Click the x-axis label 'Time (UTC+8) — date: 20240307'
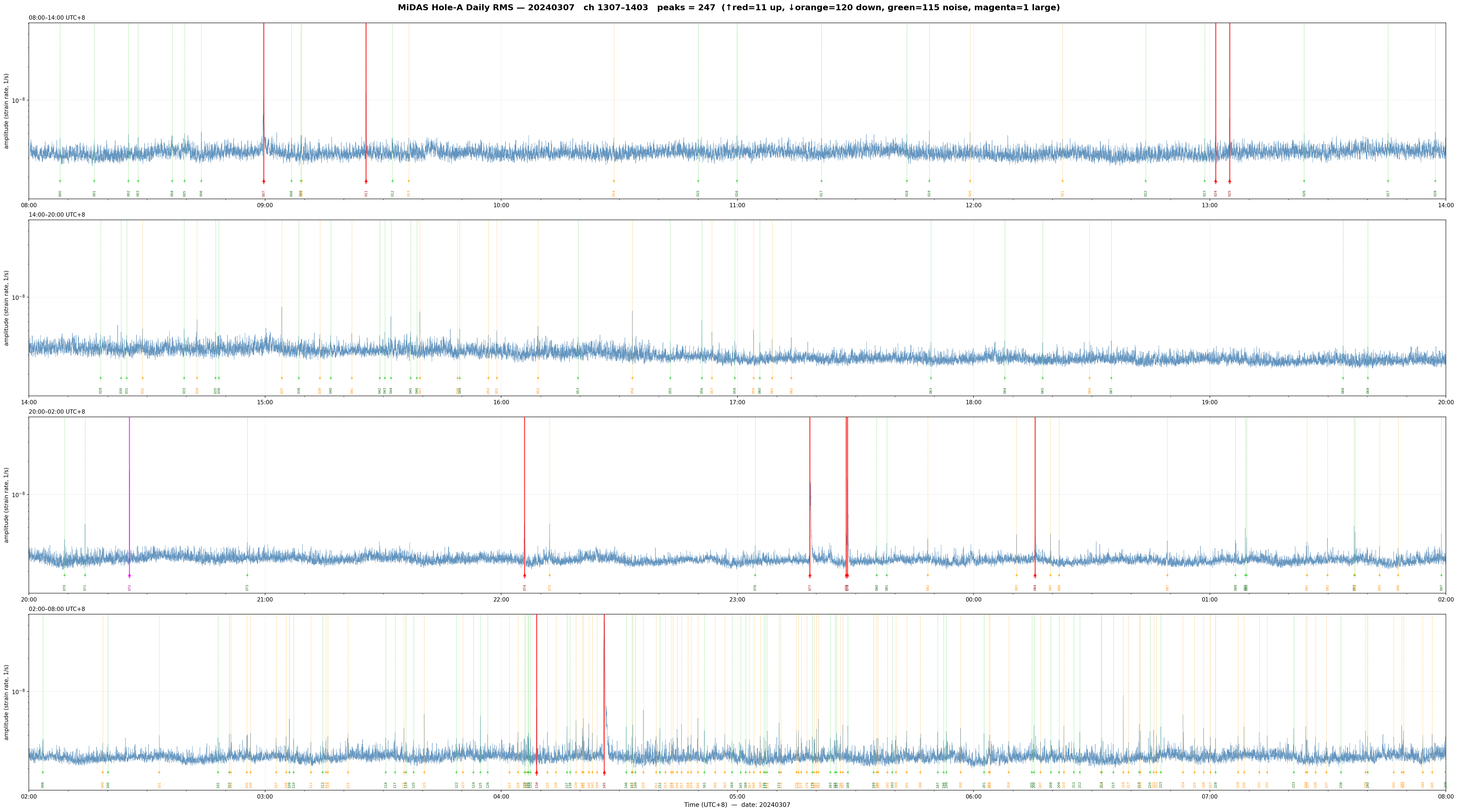The height and width of the screenshot is (812, 1458). coord(737,805)
